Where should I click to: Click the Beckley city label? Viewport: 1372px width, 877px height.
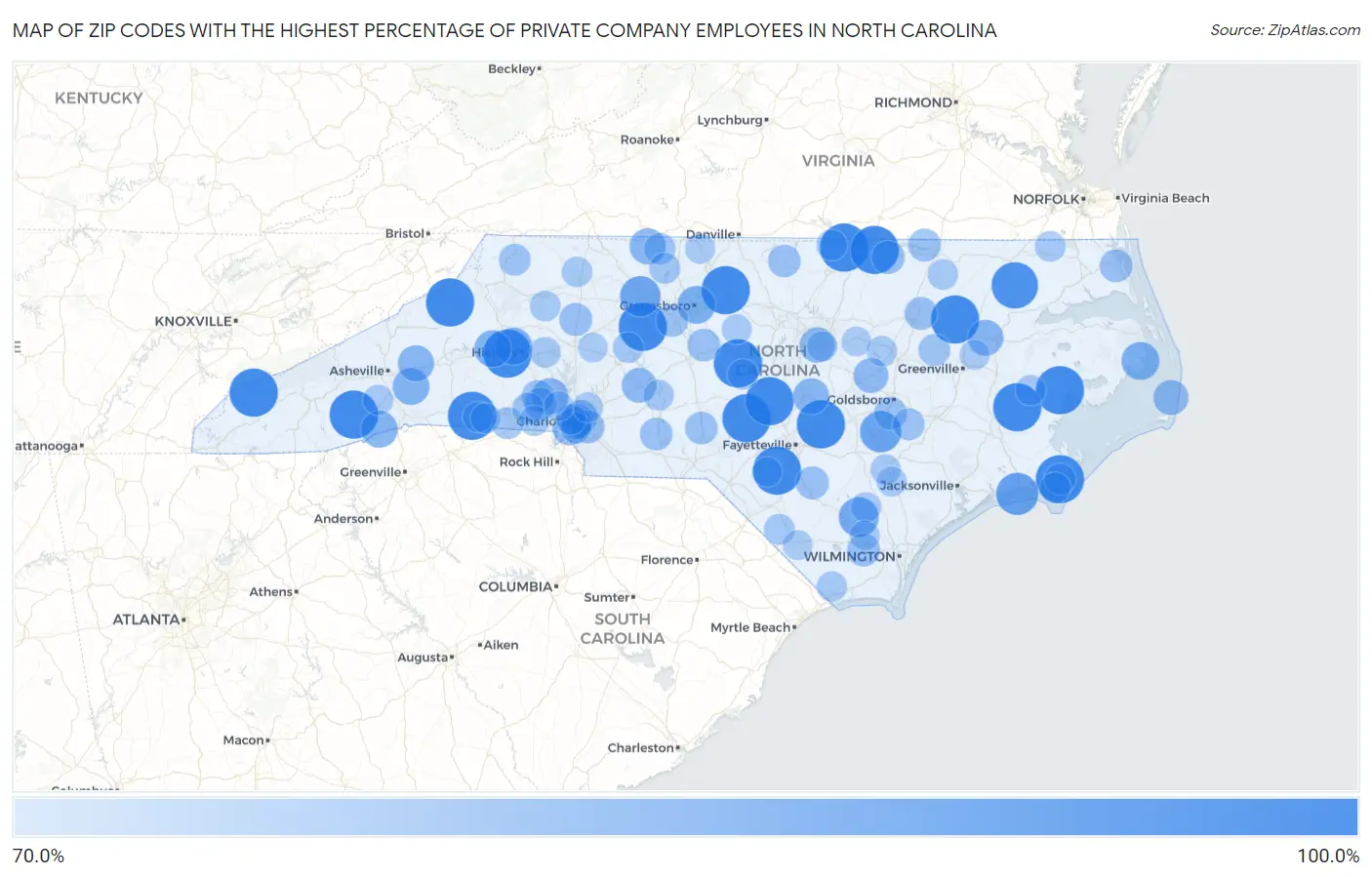click(x=514, y=68)
